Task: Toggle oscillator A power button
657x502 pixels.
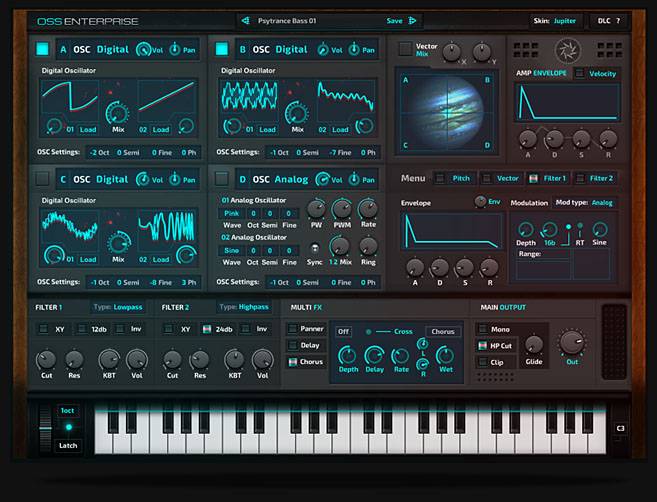Action: pyautogui.click(x=43, y=49)
